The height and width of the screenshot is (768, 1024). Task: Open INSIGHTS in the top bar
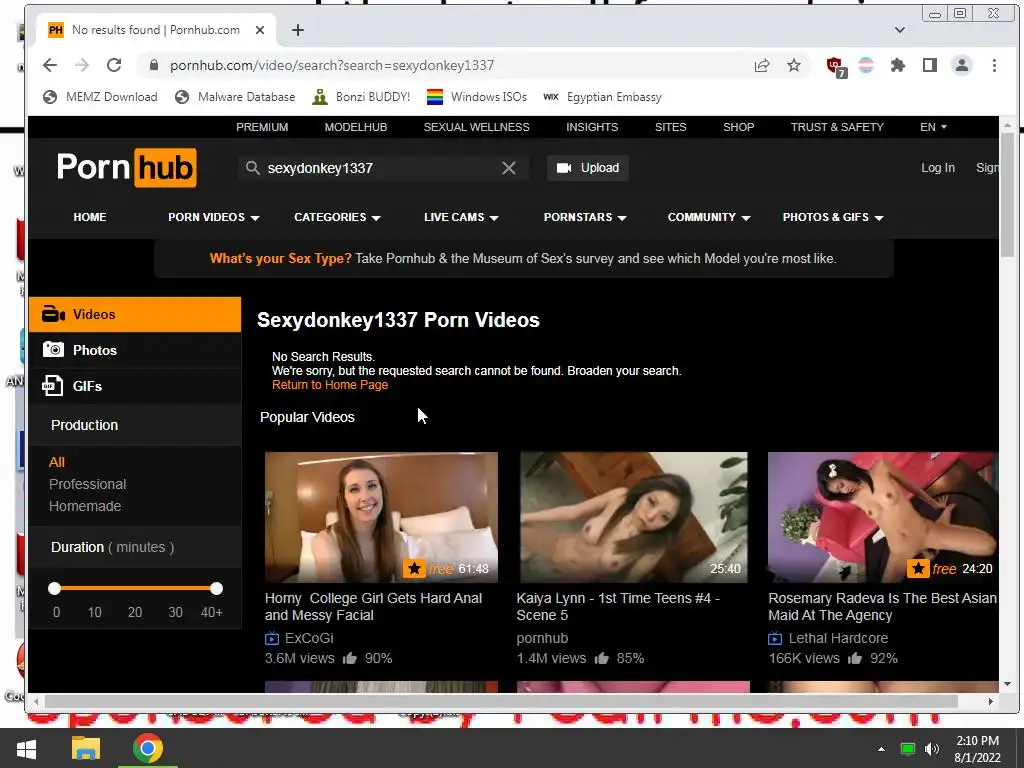pos(592,127)
